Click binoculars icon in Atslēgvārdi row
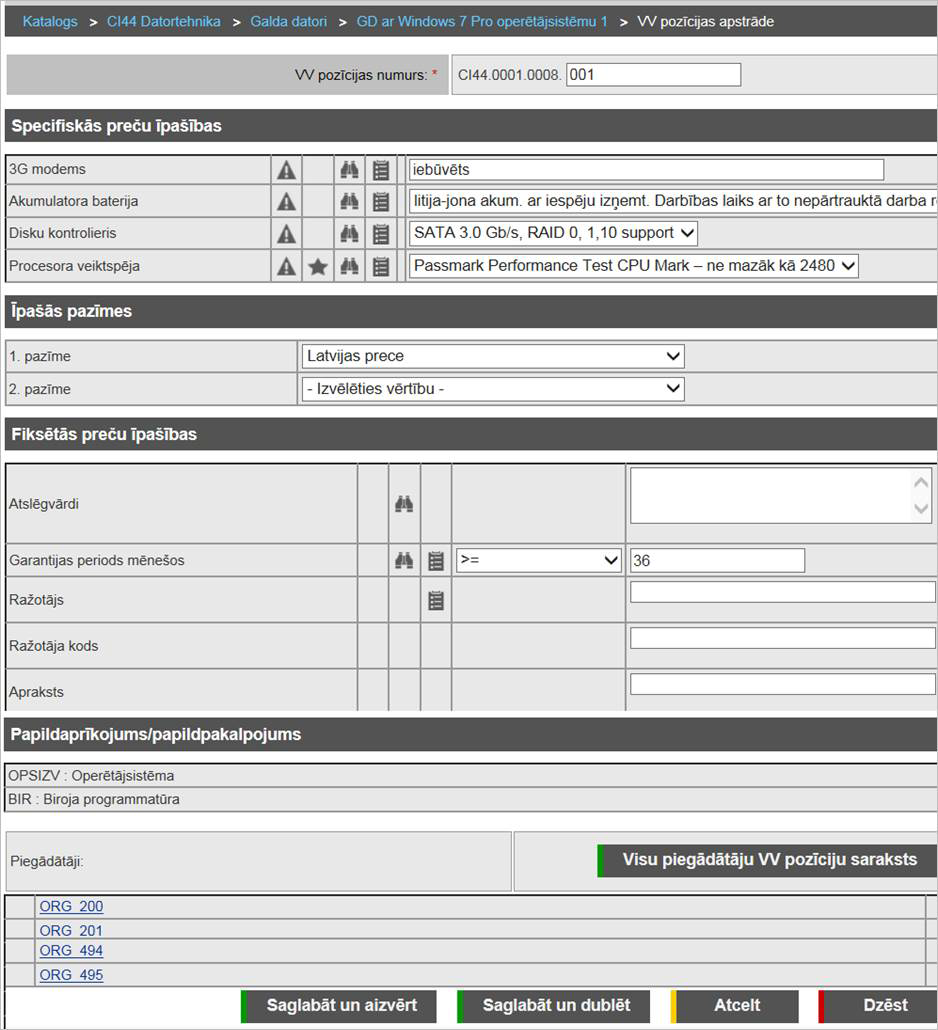This screenshot has height=1030, width=938. 404,504
